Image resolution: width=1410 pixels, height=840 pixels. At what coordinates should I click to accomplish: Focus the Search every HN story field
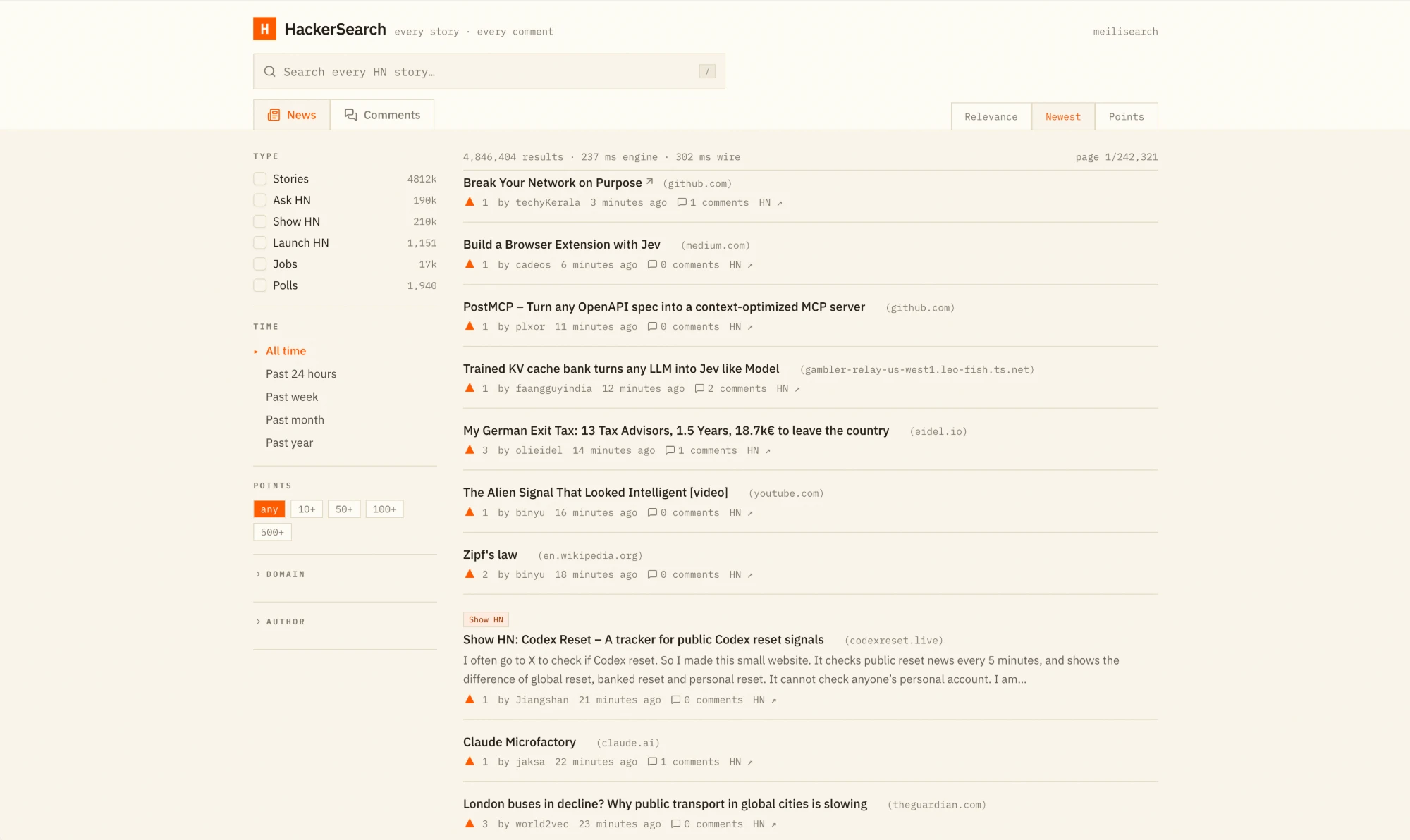(489, 71)
